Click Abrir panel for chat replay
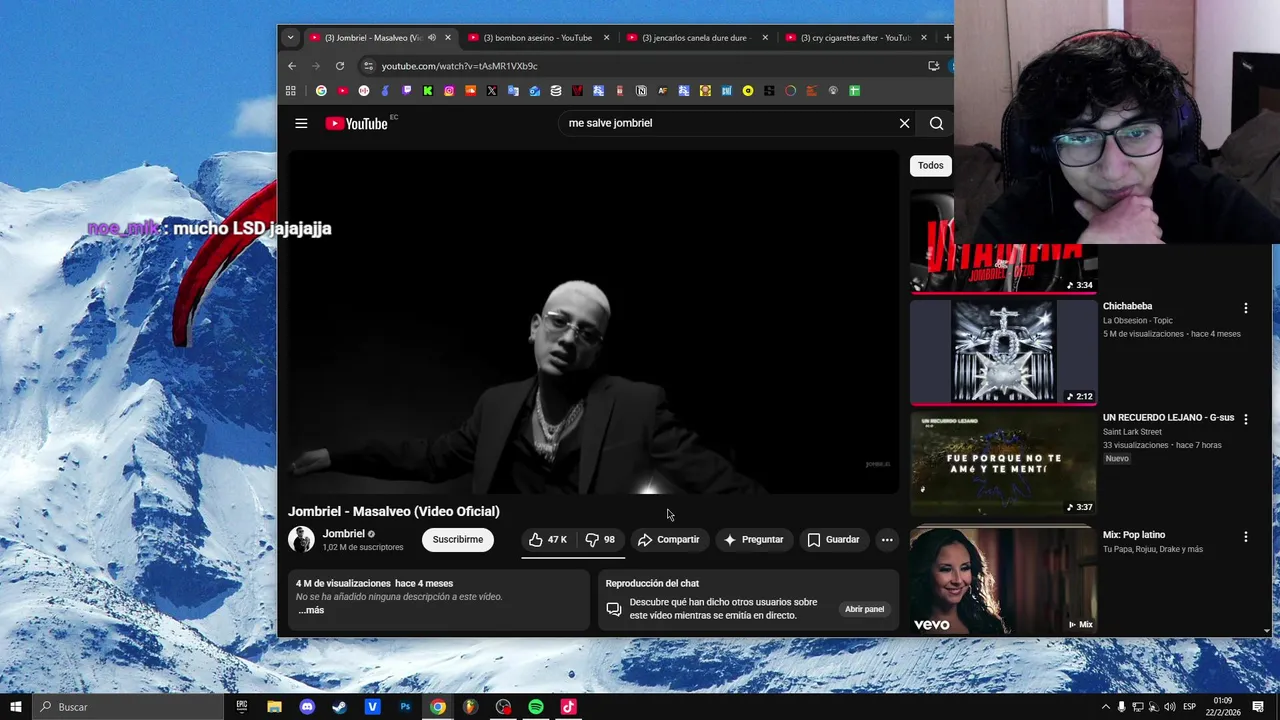The height and width of the screenshot is (720, 1280). (x=864, y=609)
